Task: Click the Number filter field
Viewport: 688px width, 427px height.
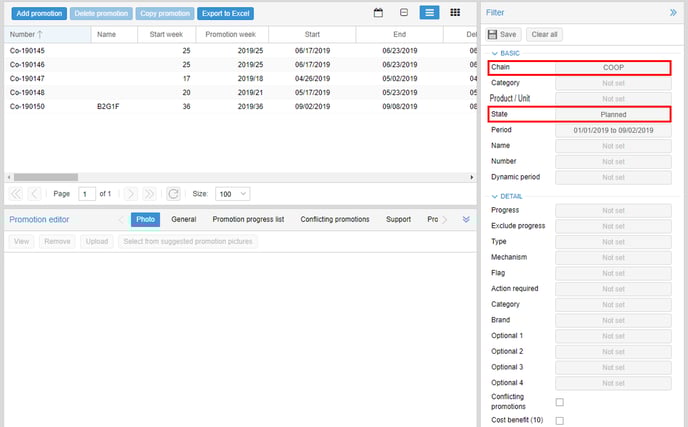Action: [x=613, y=161]
